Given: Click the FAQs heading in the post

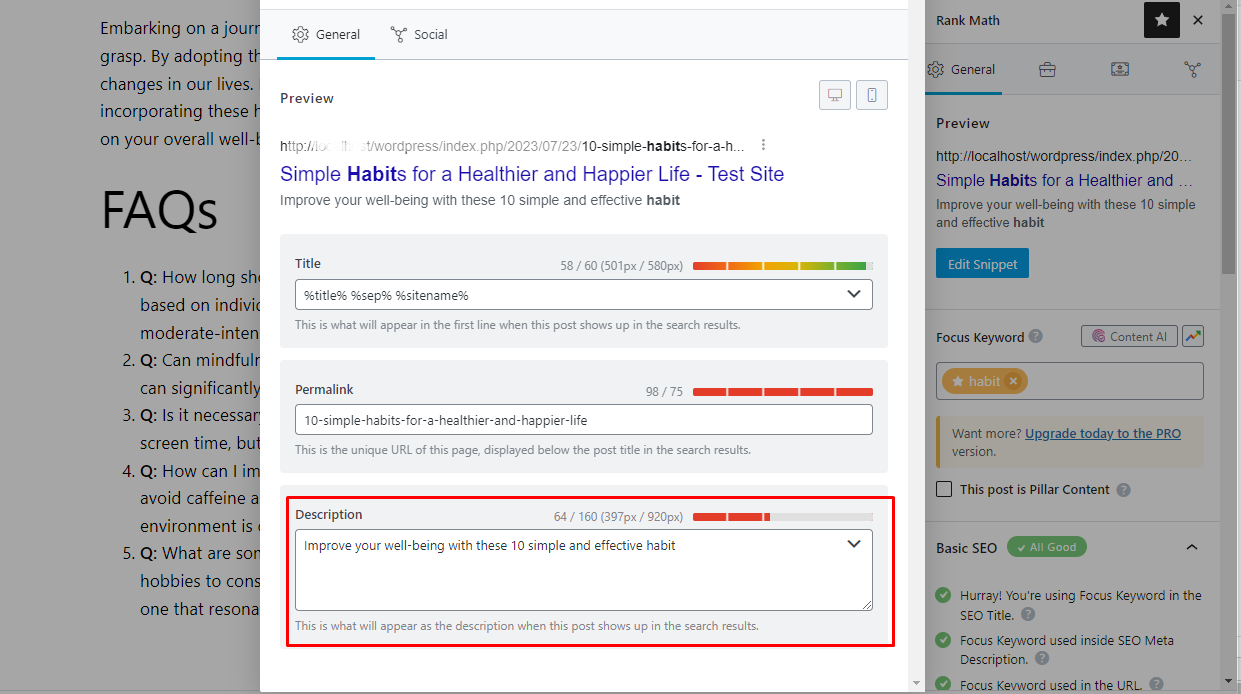Looking at the screenshot, I should pyautogui.click(x=159, y=211).
